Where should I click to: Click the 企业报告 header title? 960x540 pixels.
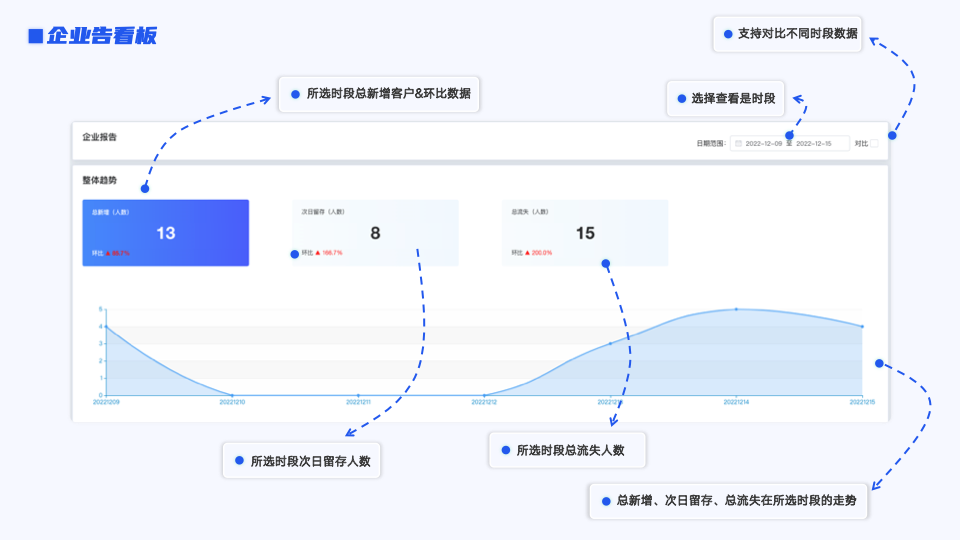coord(100,137)
